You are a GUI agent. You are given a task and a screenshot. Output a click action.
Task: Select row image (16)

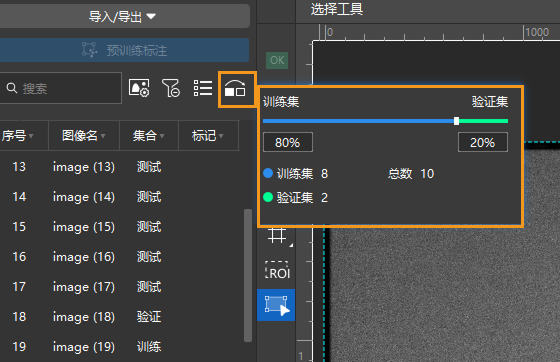[121, 257]
